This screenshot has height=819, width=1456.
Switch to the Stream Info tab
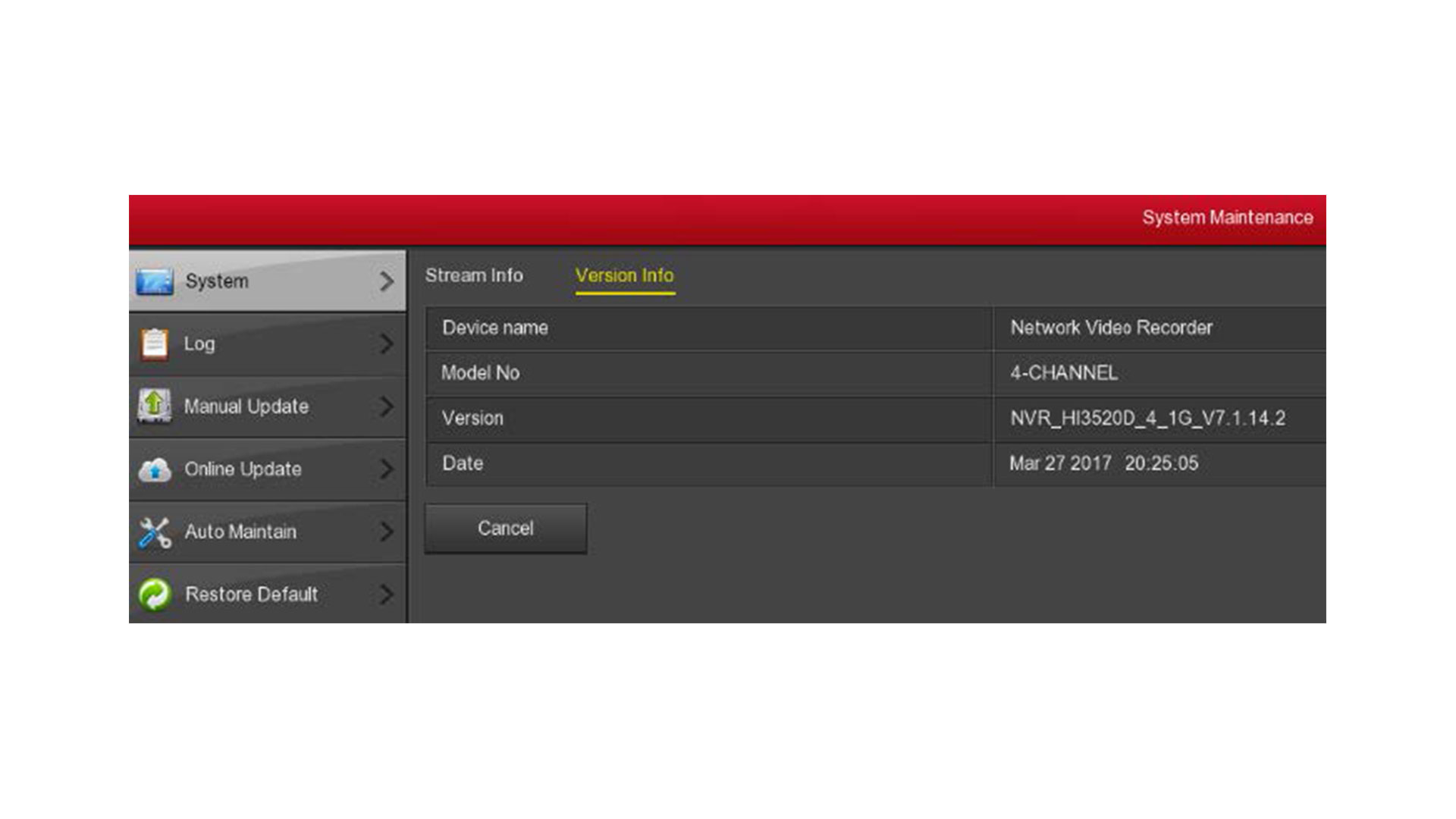click(x=474, y=275)
